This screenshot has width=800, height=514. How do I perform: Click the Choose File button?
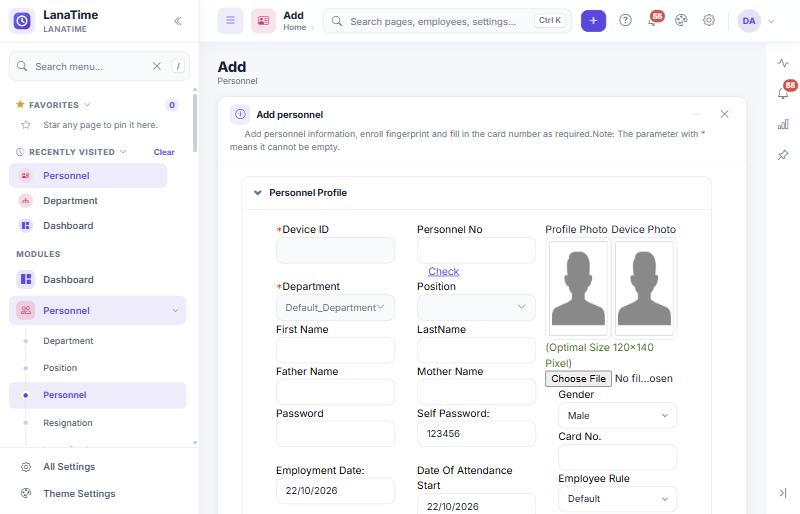(578, 379)
